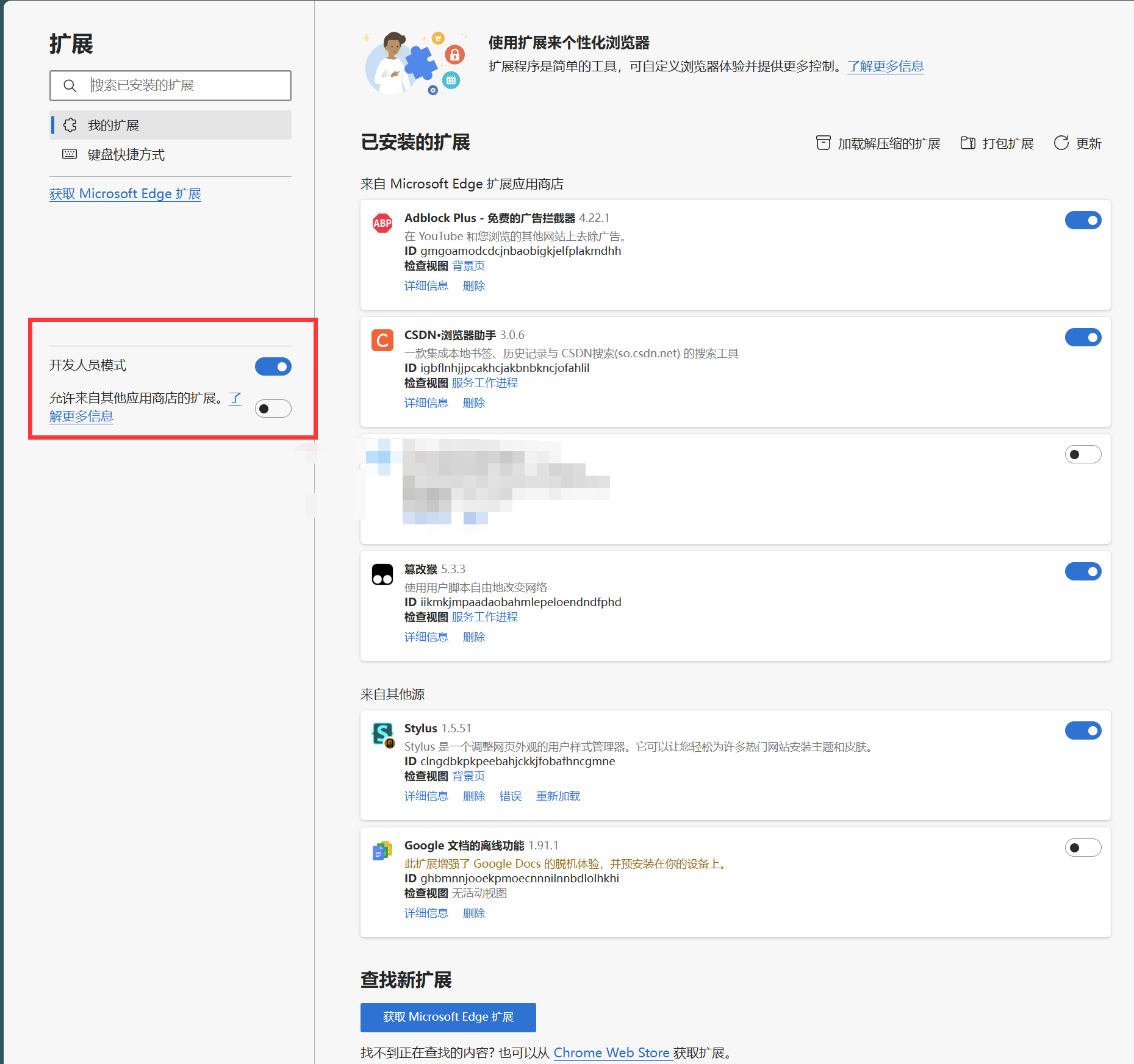Click the refresh update icon

(x=1061, y=143)
